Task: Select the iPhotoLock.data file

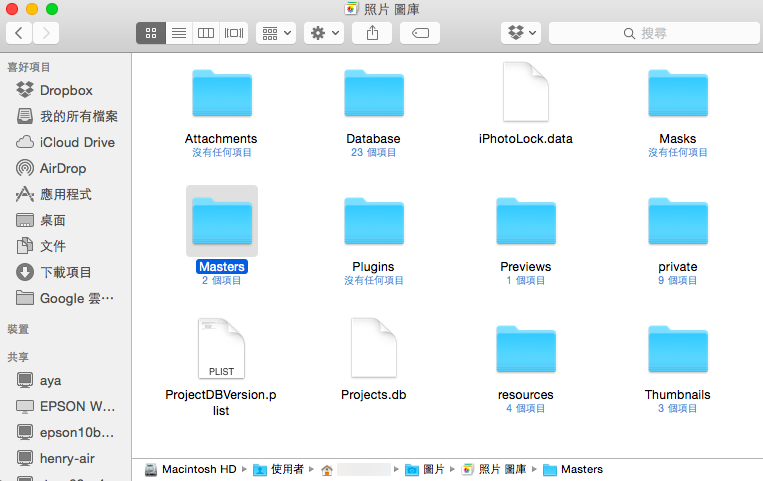Action: tap(526, 92)
